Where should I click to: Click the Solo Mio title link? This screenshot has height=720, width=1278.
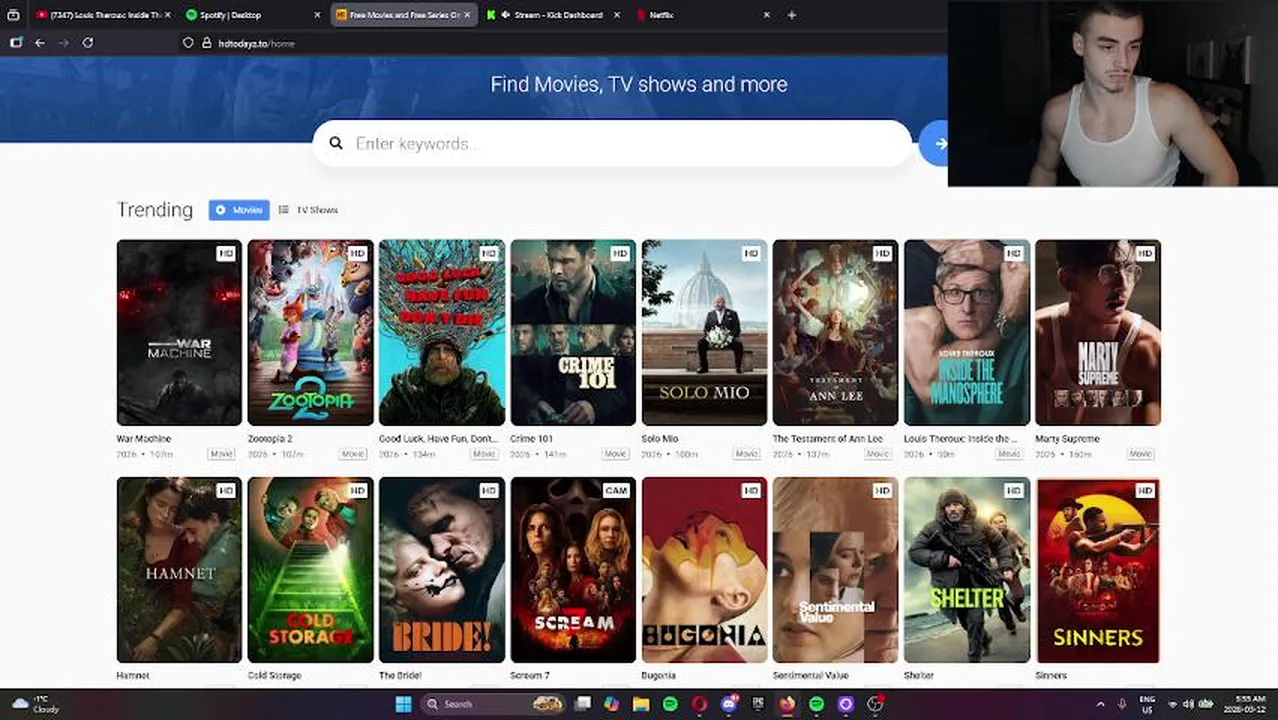pos(660,439)
